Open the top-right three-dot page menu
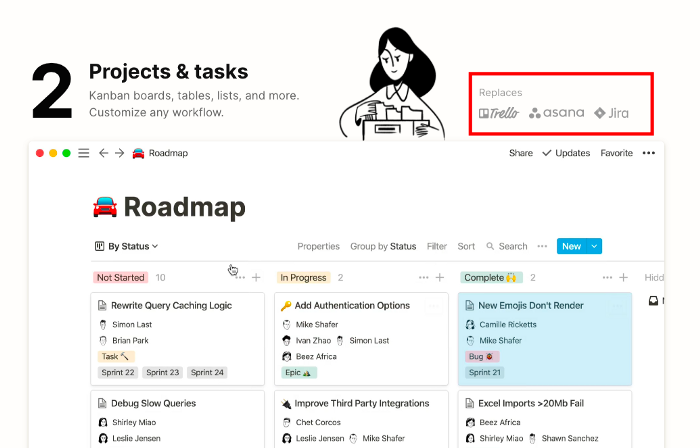The image size is (700, 448). coord(649,153)
